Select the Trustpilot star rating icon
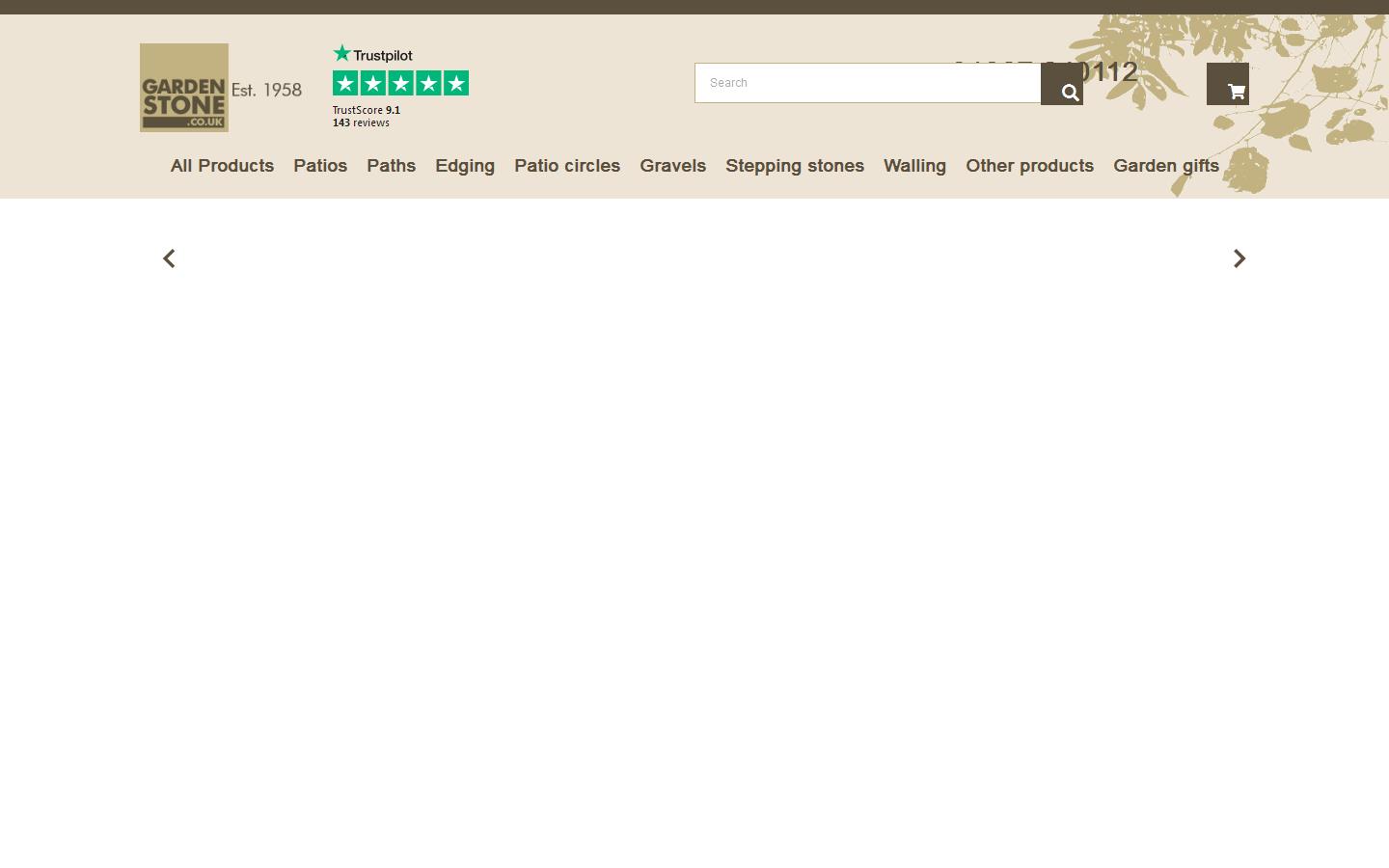The width and height of the screenshot is (1389, 868). click(399, 83)
